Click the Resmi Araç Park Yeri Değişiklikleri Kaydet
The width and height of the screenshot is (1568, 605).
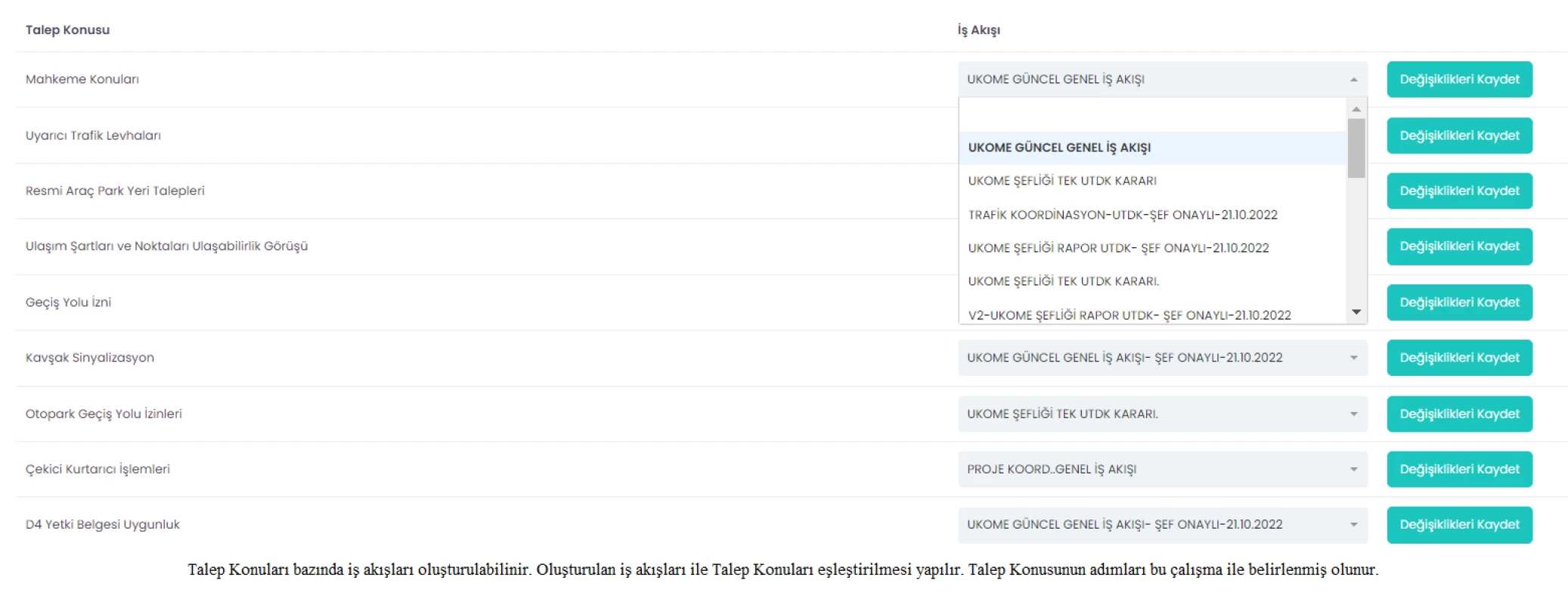click(x=1459, y=191)
